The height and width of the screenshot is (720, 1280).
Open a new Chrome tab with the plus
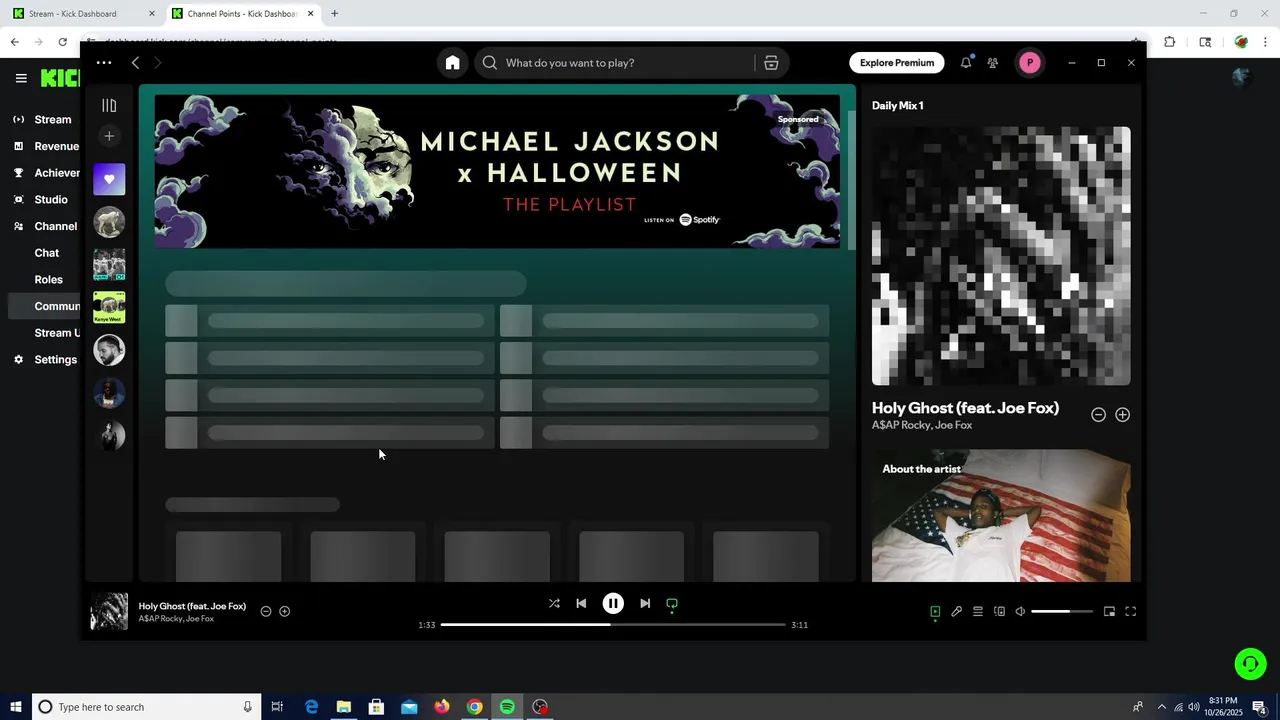[334, 14]
